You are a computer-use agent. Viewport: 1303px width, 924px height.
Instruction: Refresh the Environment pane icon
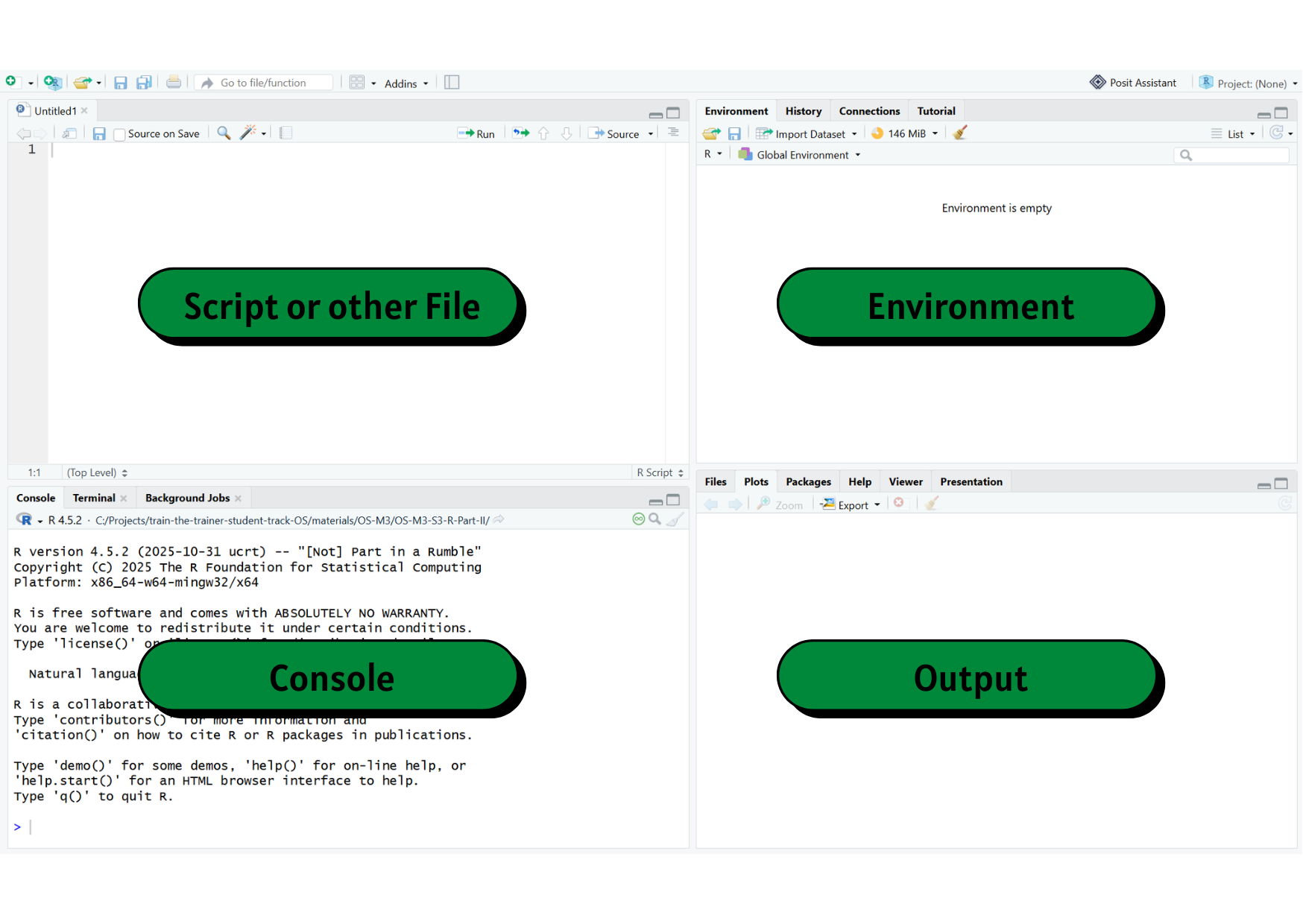(1277, 133)
